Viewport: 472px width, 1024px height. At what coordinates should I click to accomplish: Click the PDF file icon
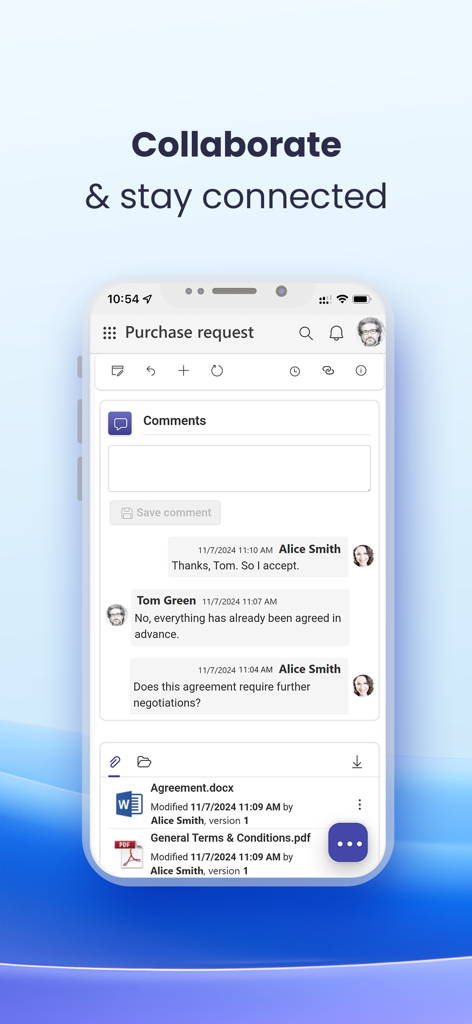click(129, 854)
